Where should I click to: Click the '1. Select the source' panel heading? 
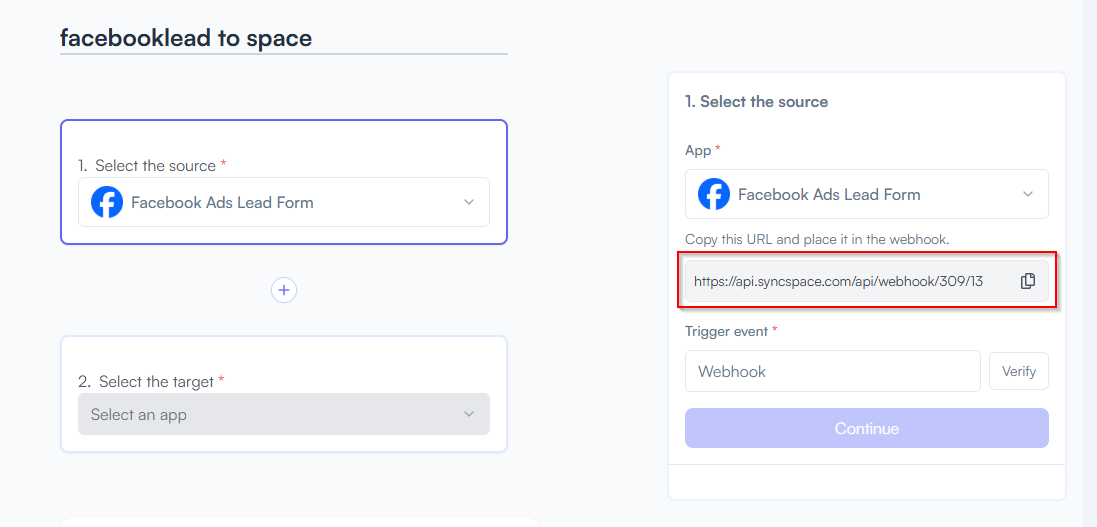757,101
